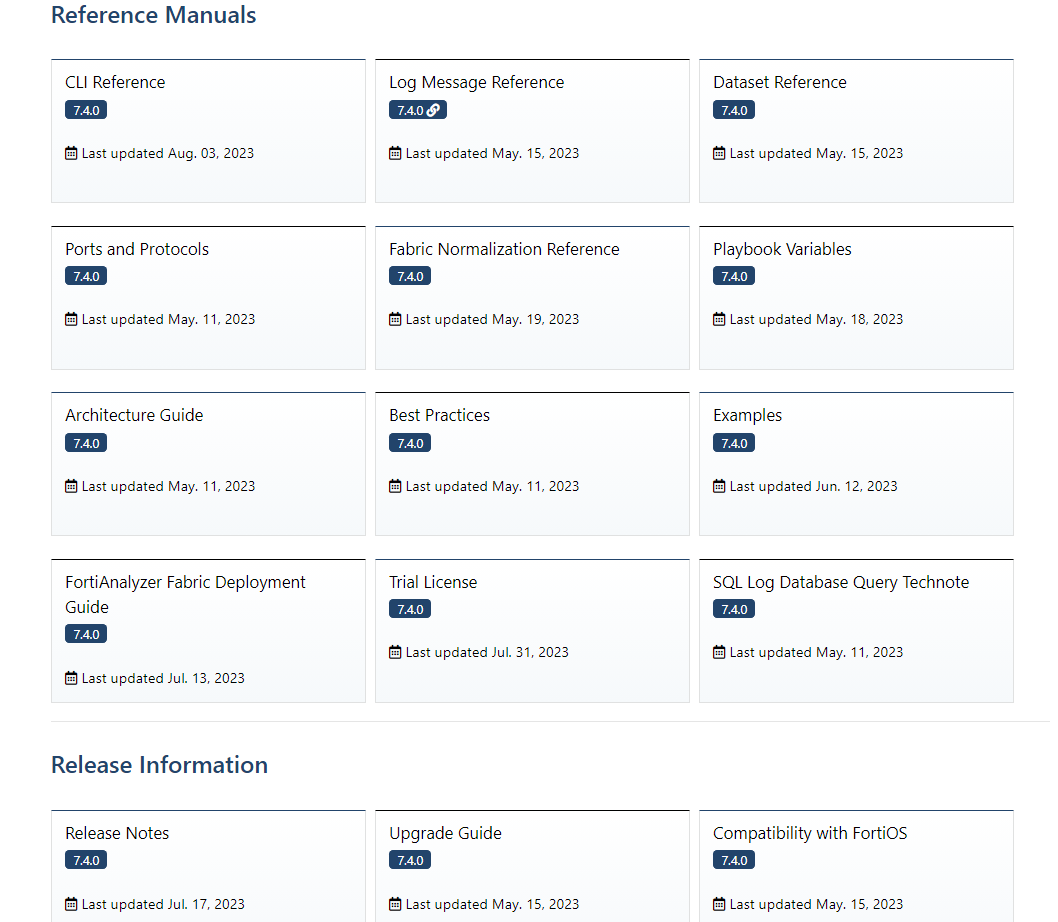Select 7.4.0 badge under Playbook Variables
1058x922 pixels.
pyautogui.click(x=733, y=276)
